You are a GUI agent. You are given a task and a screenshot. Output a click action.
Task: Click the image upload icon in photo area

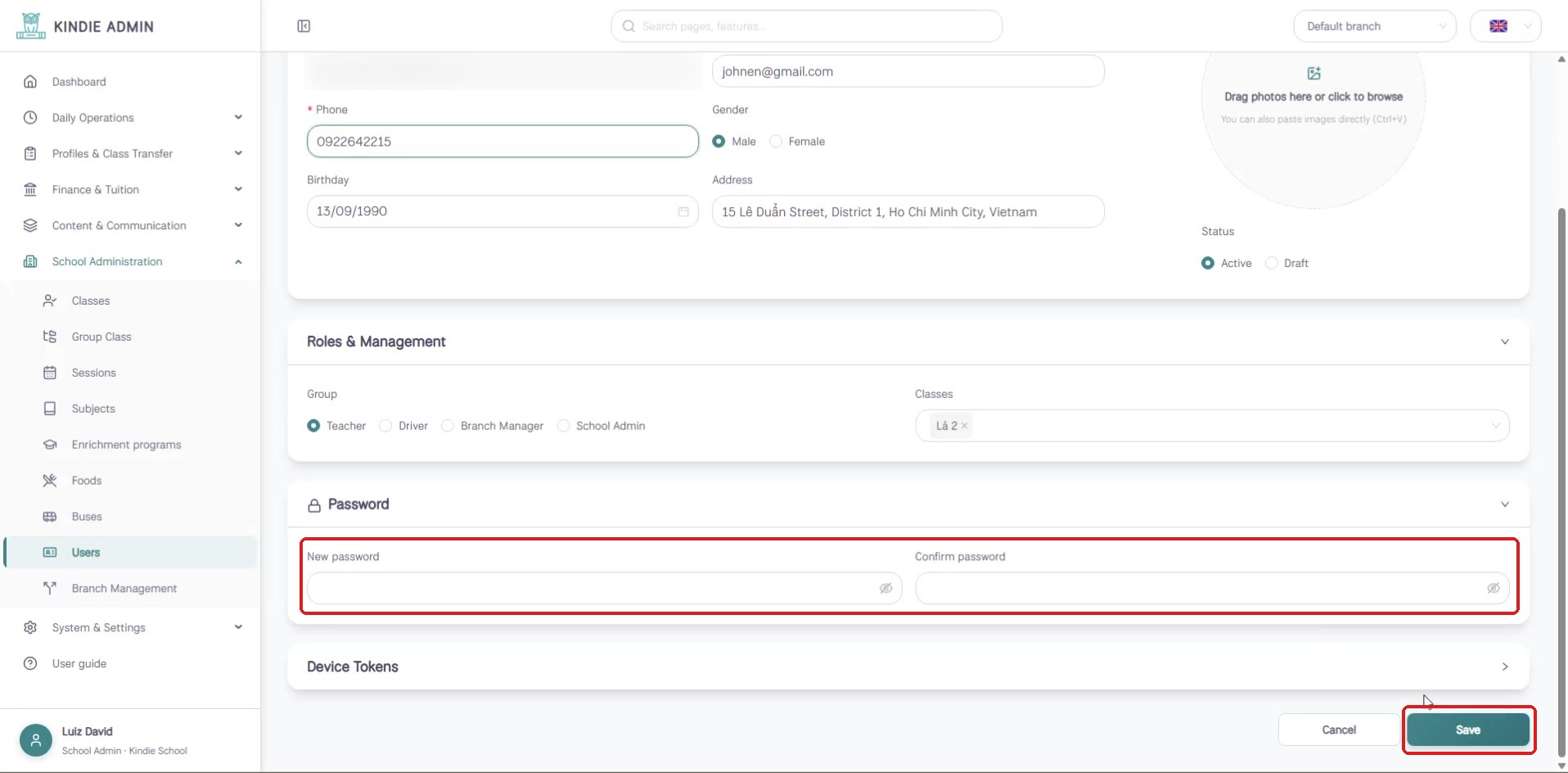click(1313, 74)
